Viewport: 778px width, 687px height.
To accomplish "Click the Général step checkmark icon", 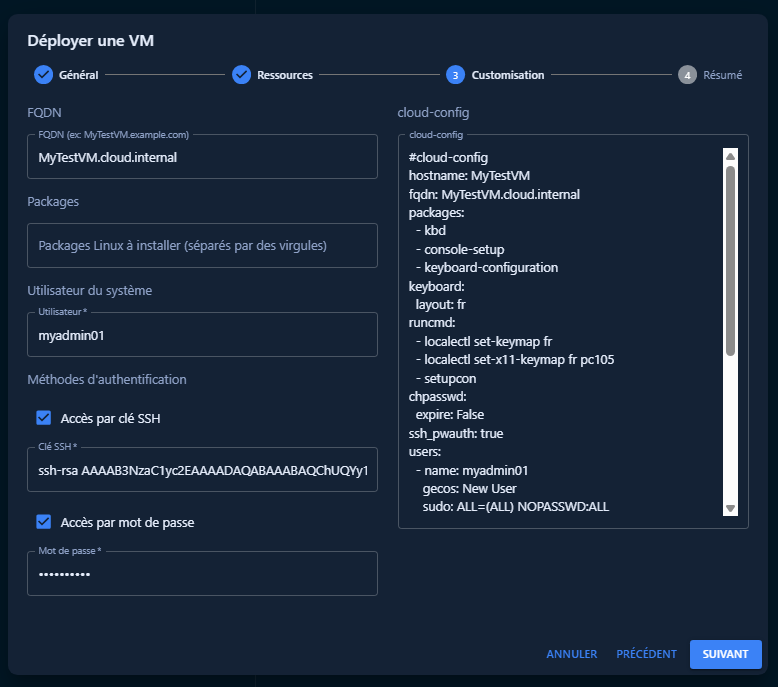I will tap(43, 75).
